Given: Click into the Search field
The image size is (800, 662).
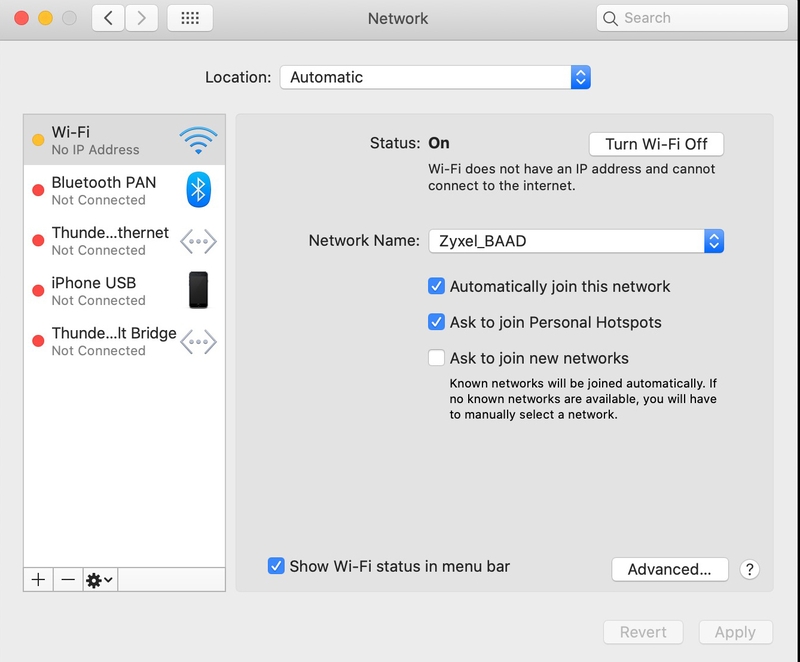Looking at the screenshot, I should pyautogui.click(x=692, y=18).
